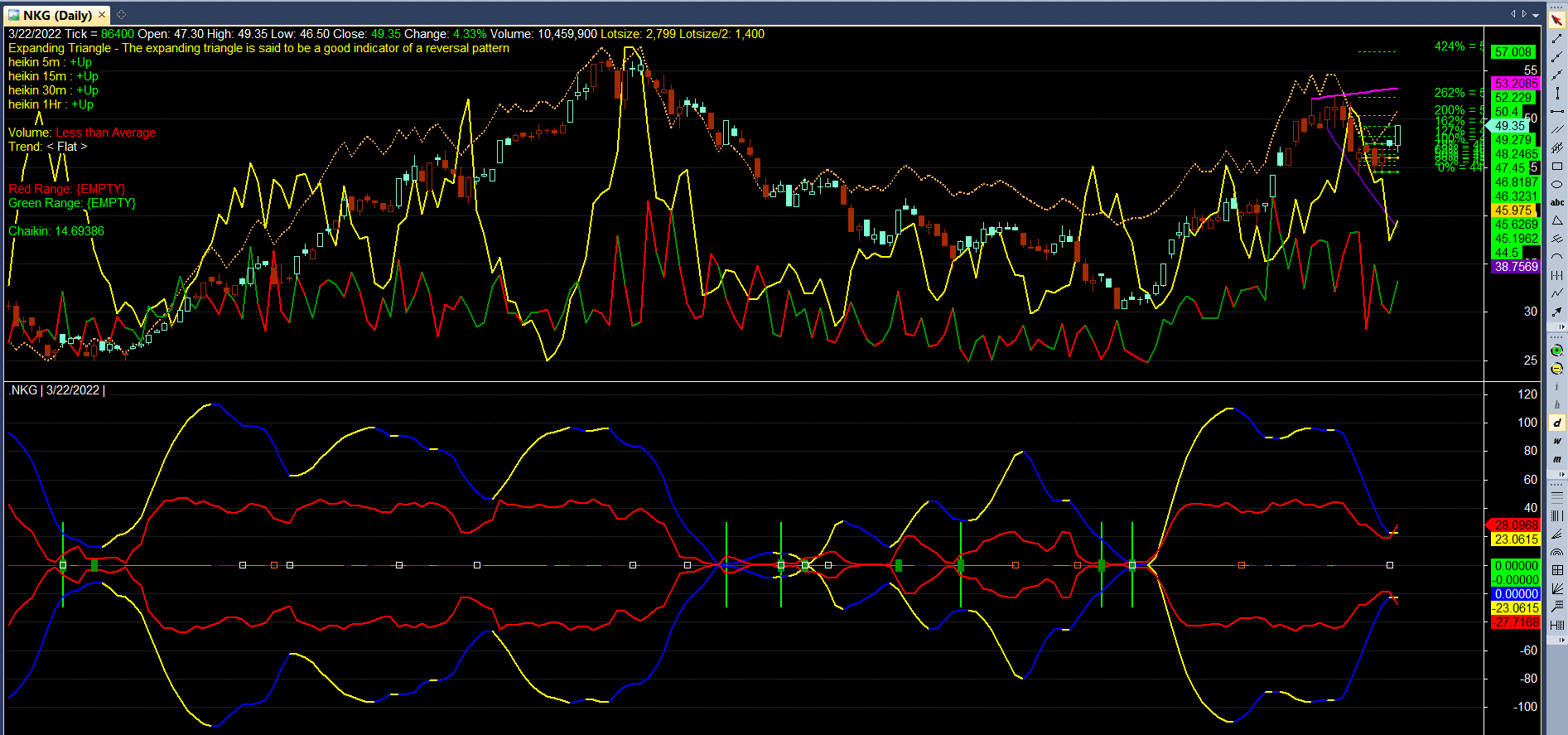
Task: Expand the Fibonacci toolbar overflow arrow
Action: (x=1562, y=640)
